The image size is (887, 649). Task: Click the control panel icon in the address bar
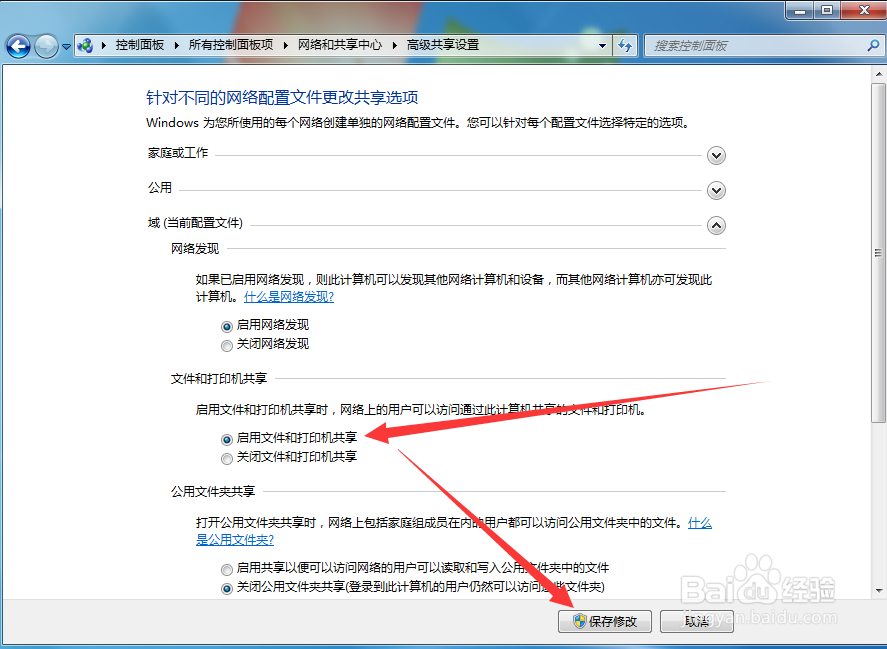(x=86, y=45)
